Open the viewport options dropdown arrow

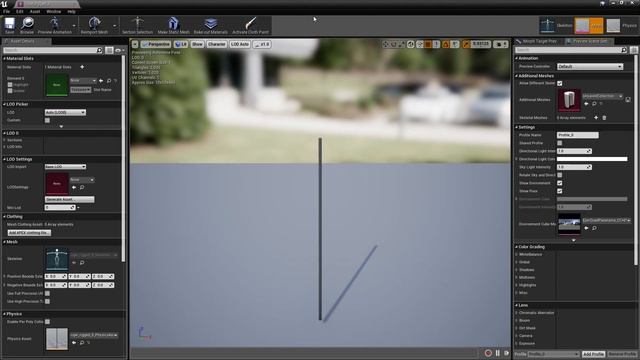tap(135, 44)
